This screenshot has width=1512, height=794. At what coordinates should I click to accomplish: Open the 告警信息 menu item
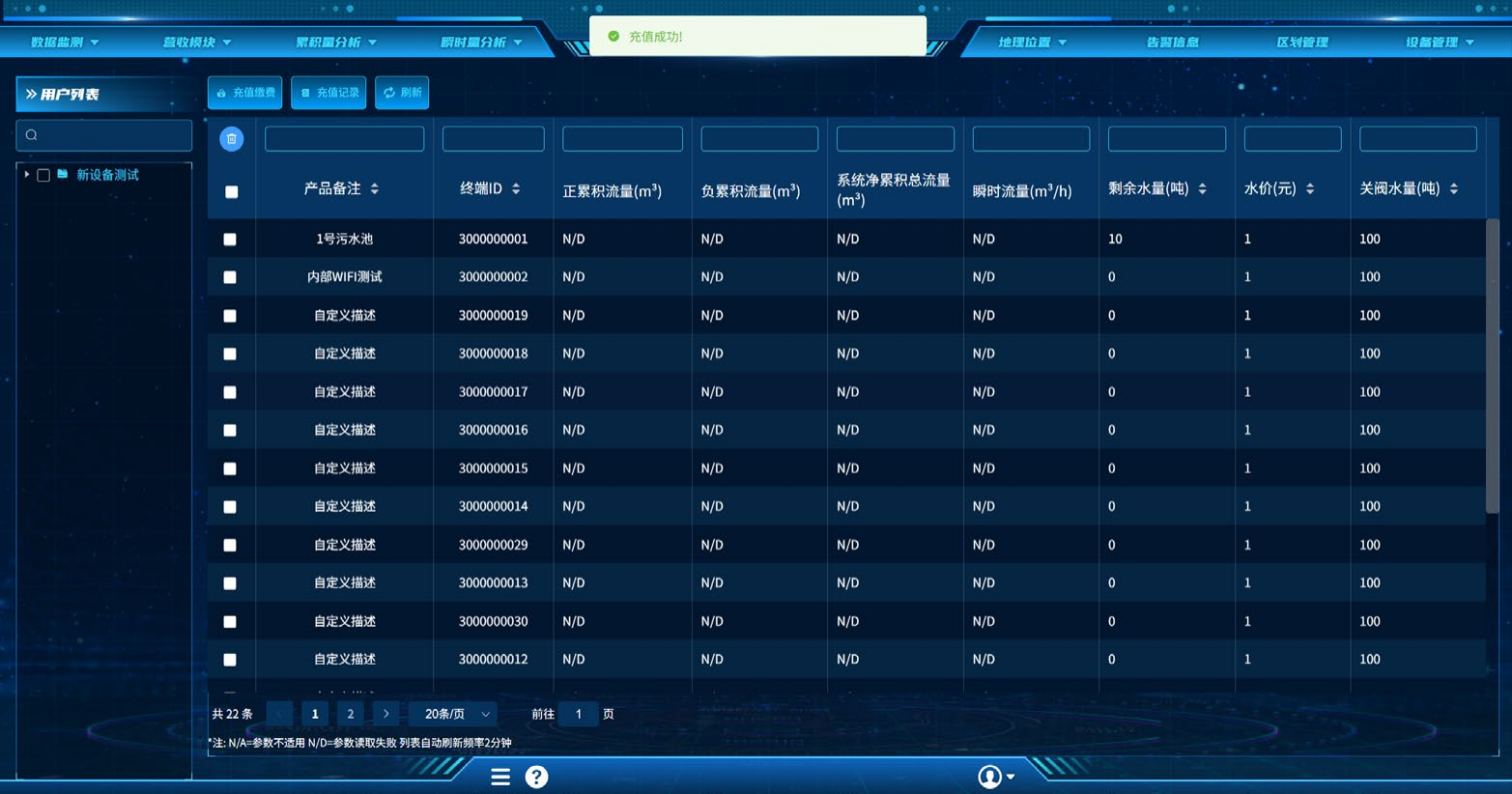[1172, 43]
